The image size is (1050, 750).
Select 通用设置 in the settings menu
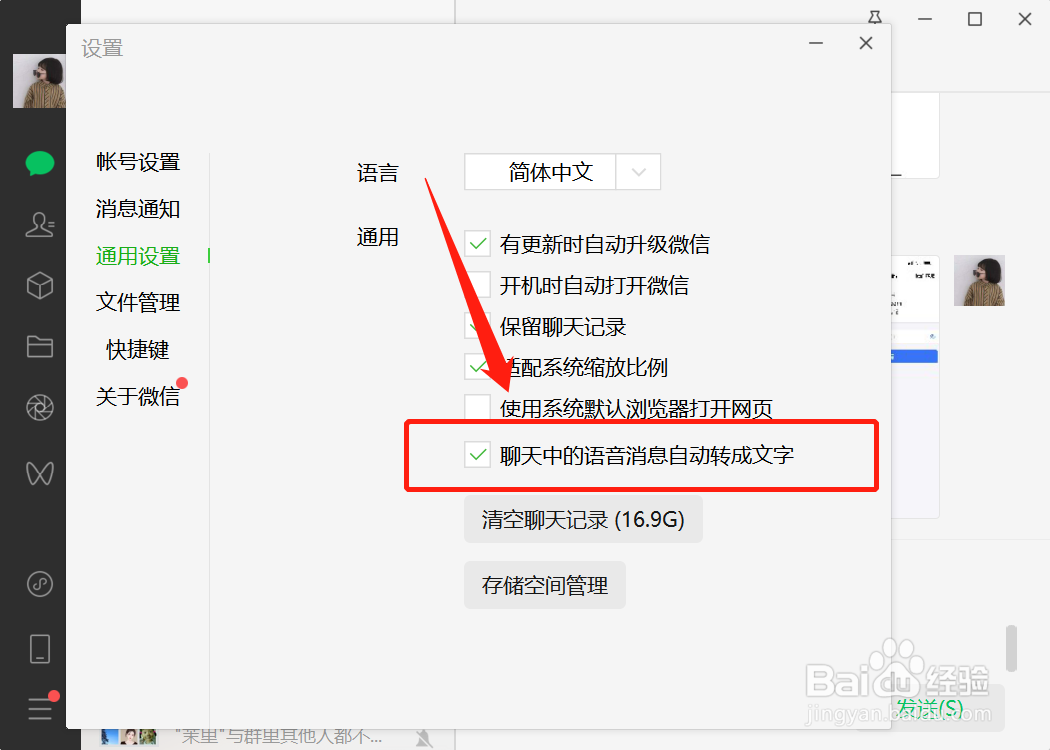pos(138,255)
